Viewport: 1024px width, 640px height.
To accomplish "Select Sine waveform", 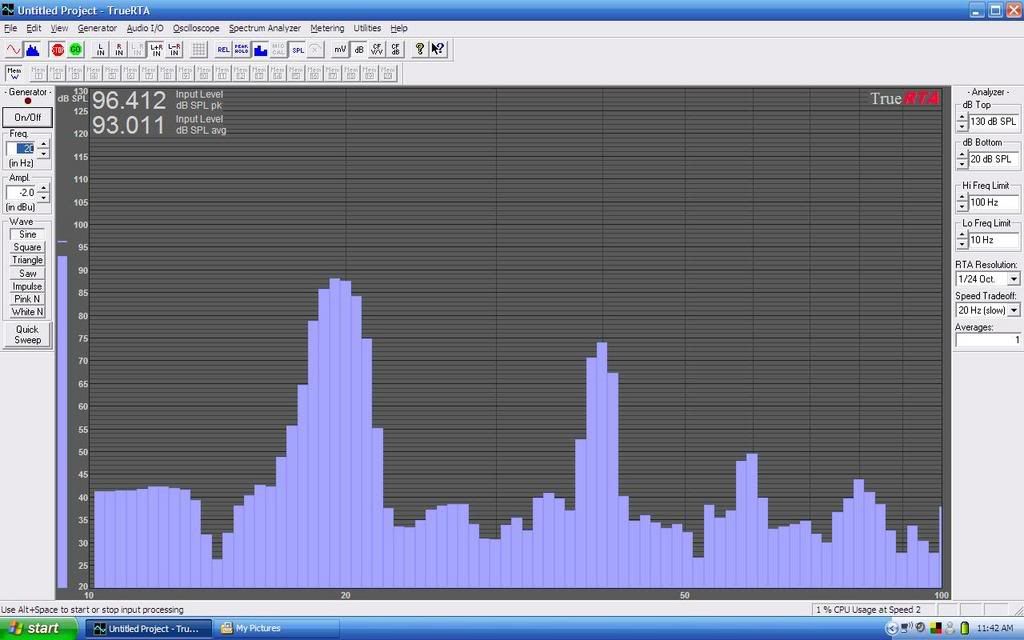I will [27, 234].
